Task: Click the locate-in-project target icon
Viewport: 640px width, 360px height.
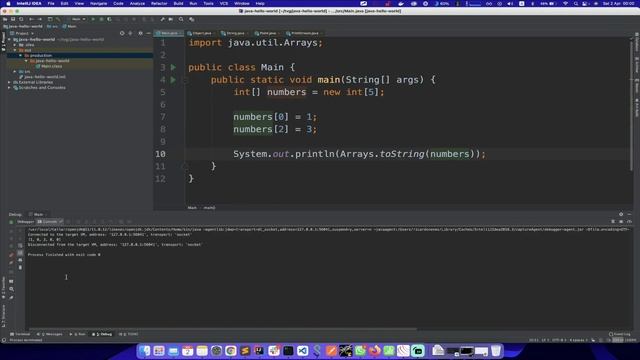Action: pyautogui.click(x=122, y=33)
